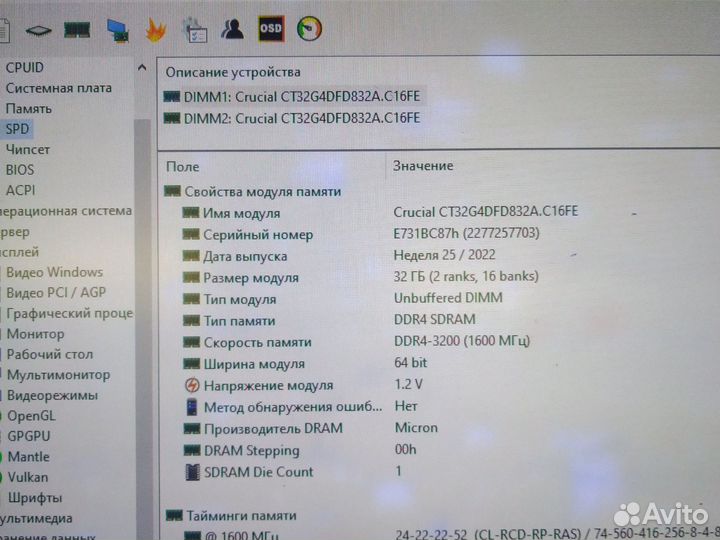This screenshot has width=720, height=540.
Task: Click the Поле column header
Action: (183, 167)
